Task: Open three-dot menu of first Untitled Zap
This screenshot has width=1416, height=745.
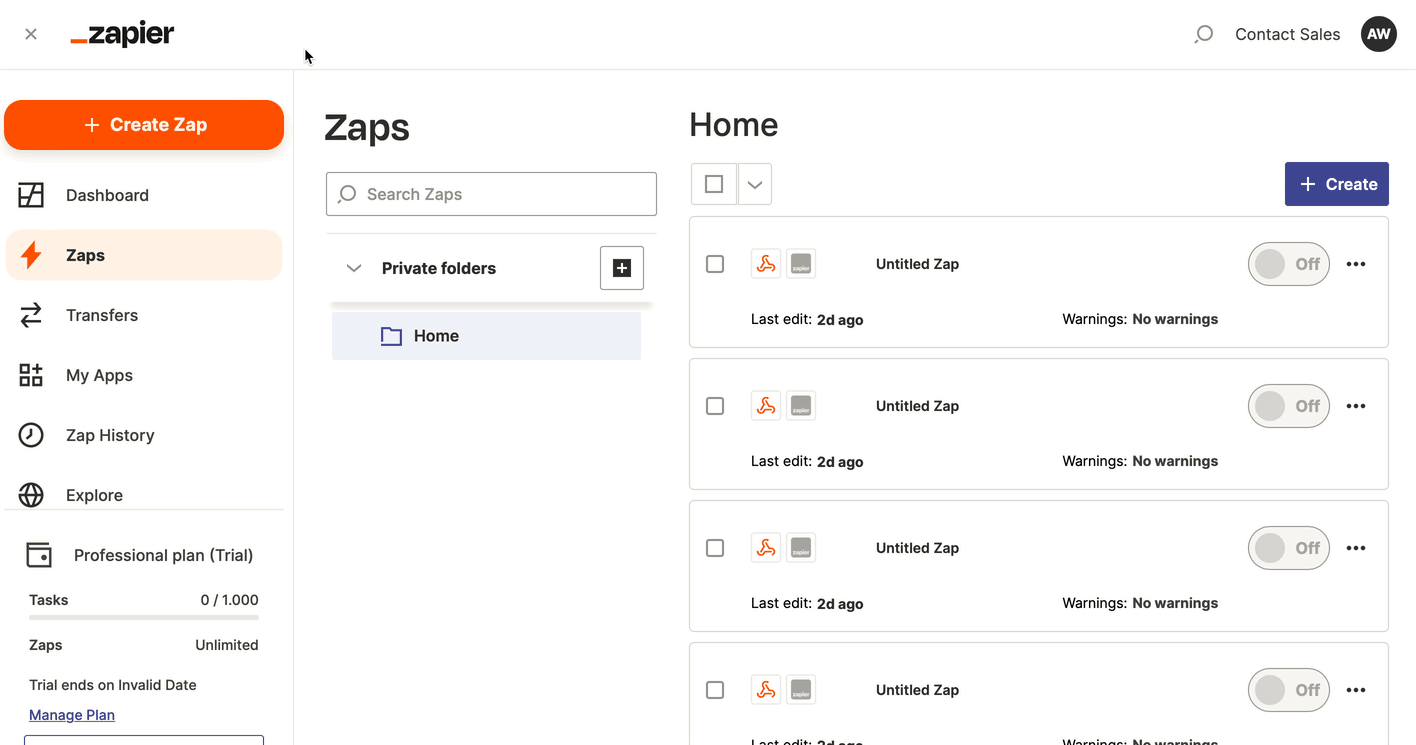Action: point(1355,264)
